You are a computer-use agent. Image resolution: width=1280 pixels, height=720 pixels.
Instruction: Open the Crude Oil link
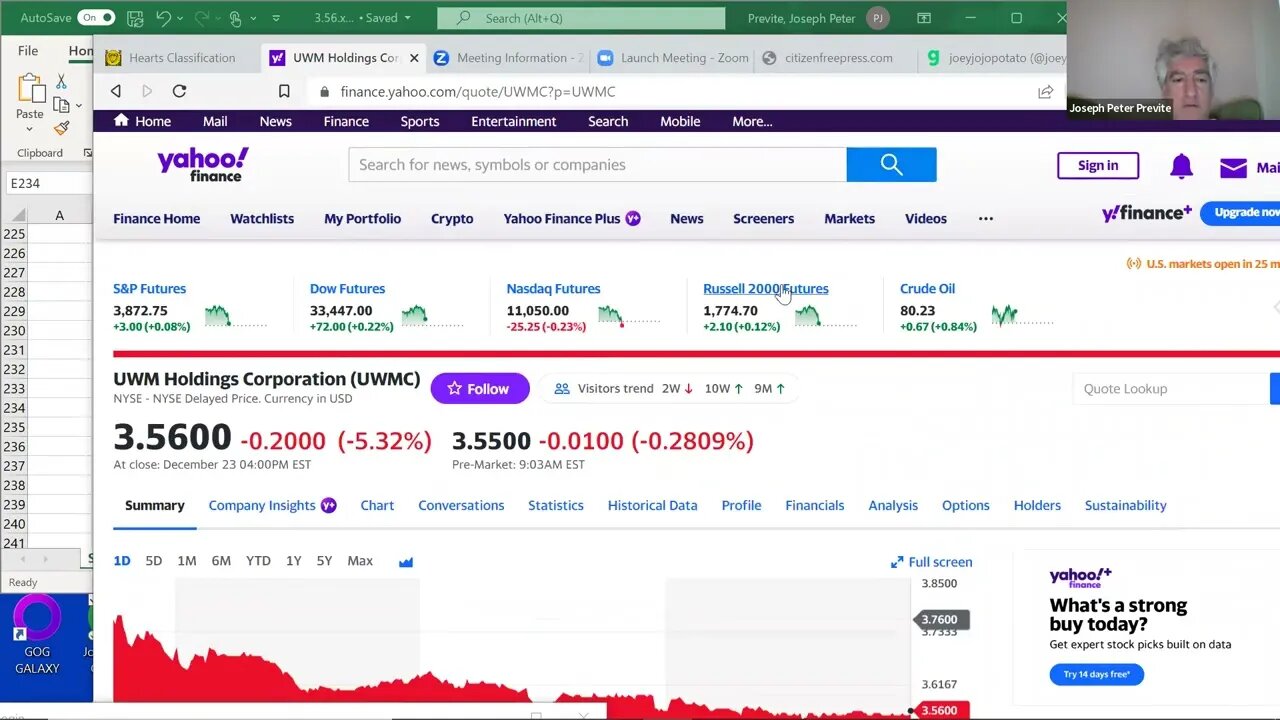927,288
